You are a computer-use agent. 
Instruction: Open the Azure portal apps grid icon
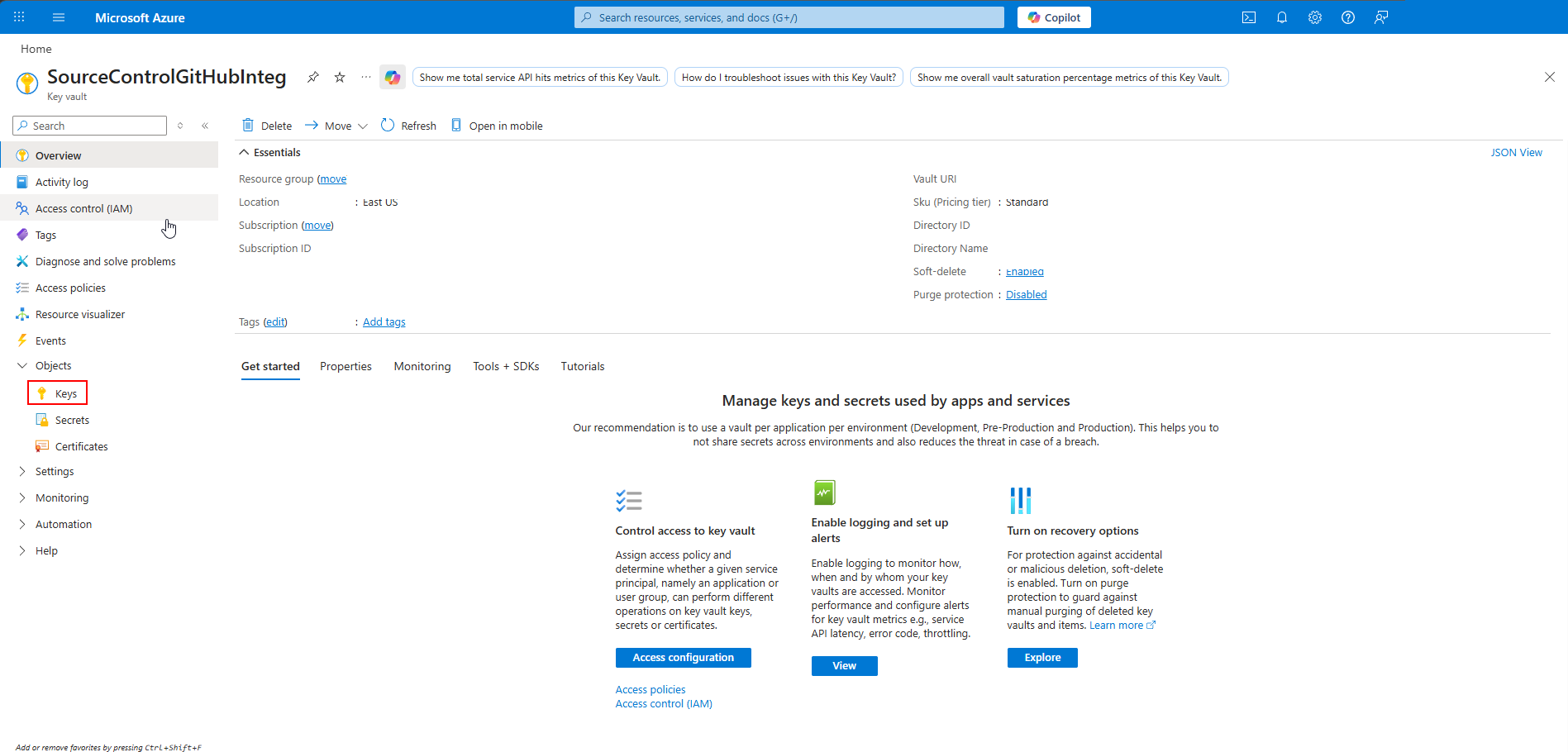(x=19, y=17)
